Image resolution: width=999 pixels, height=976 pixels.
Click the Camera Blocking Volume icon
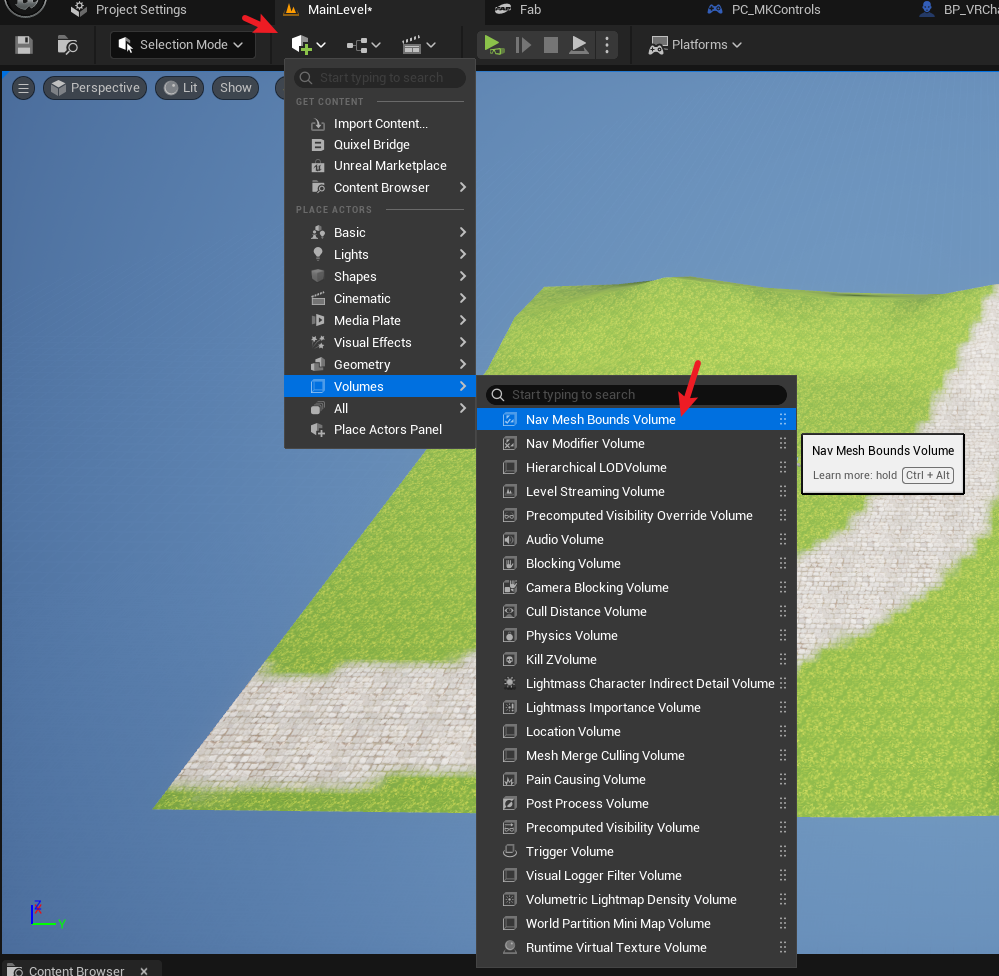[510, 587]
